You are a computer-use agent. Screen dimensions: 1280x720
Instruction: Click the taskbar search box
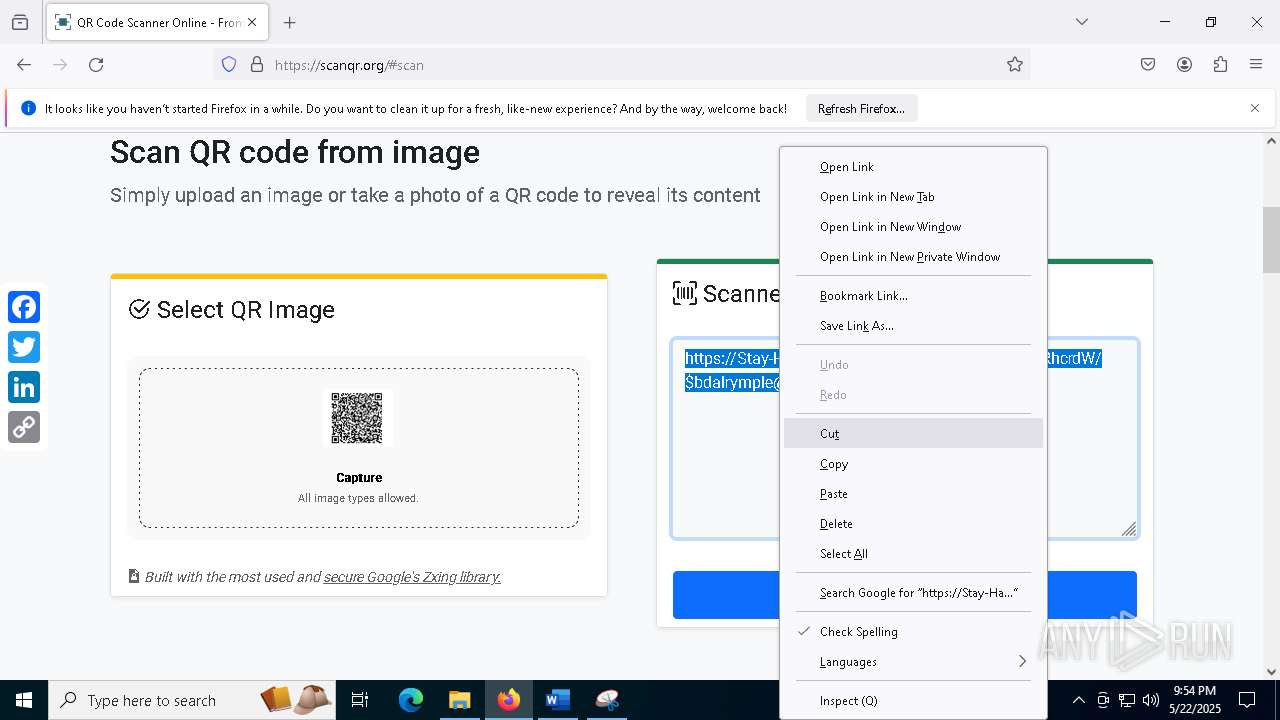point(192,700)
